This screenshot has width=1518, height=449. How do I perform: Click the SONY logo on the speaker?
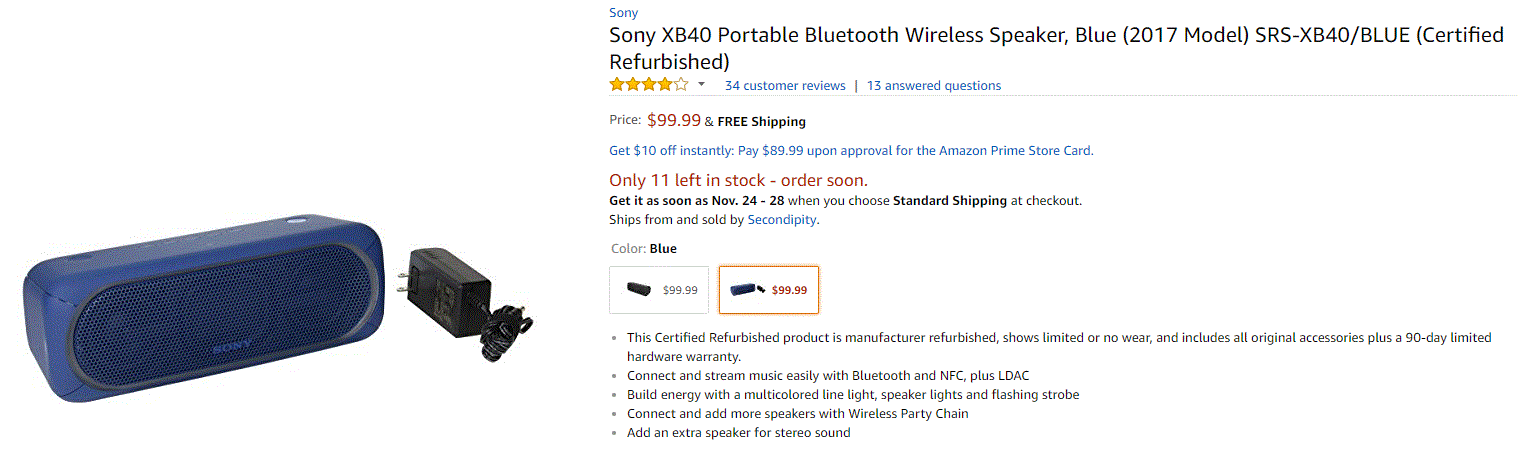tap(230, 351)
